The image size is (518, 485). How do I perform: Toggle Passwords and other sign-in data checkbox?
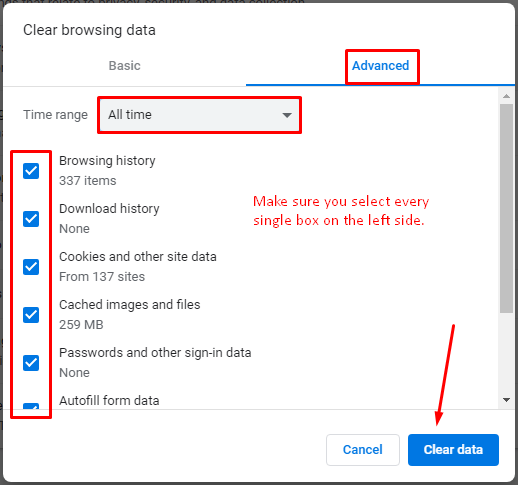tap(31, 363)
